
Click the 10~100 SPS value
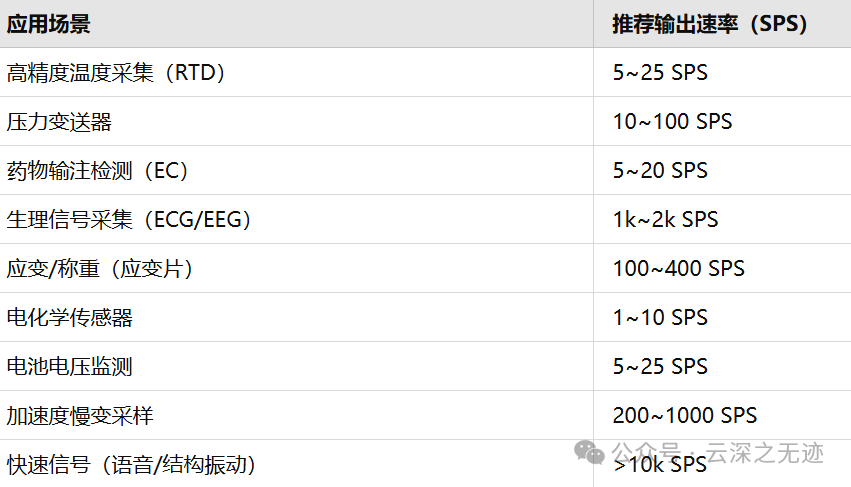672,122
